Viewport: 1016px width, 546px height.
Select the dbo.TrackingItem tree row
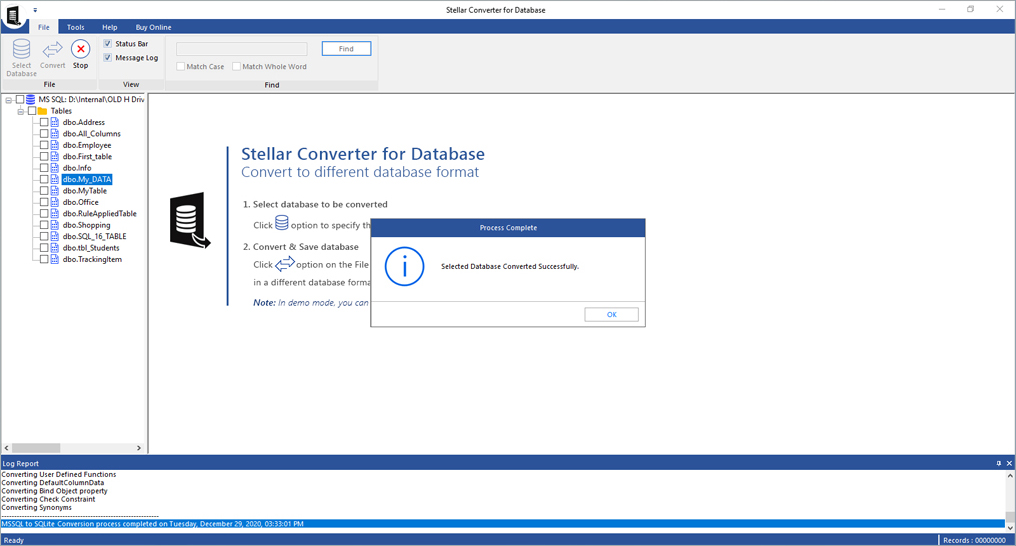coord(92,259)
